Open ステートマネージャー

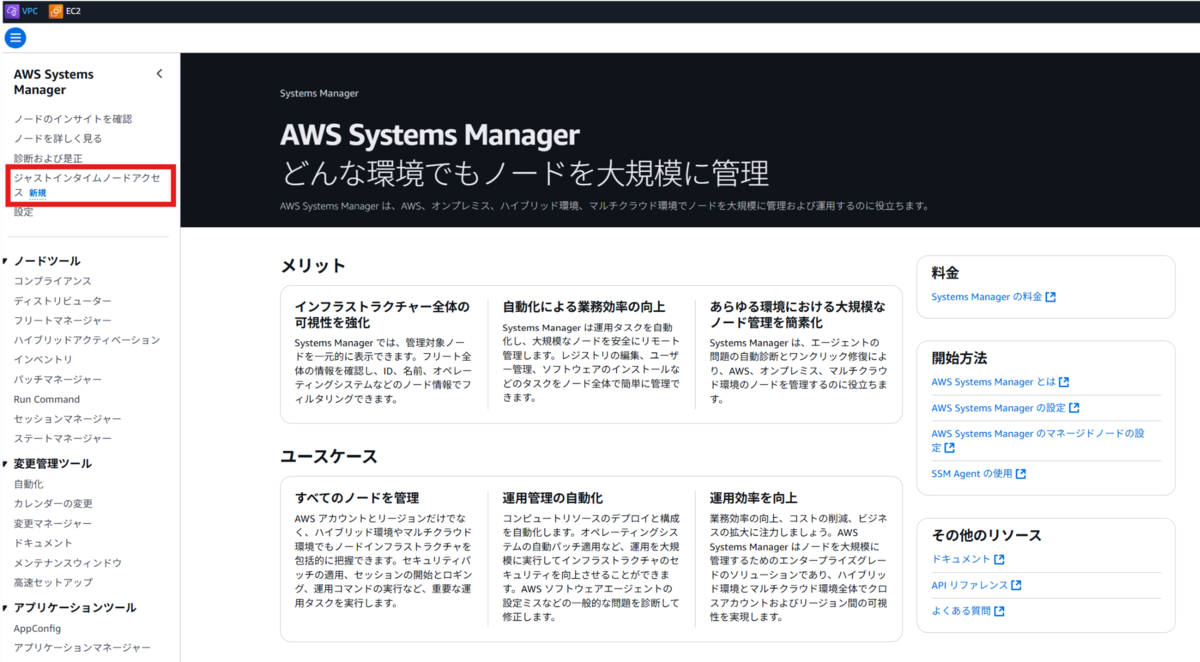63,439
